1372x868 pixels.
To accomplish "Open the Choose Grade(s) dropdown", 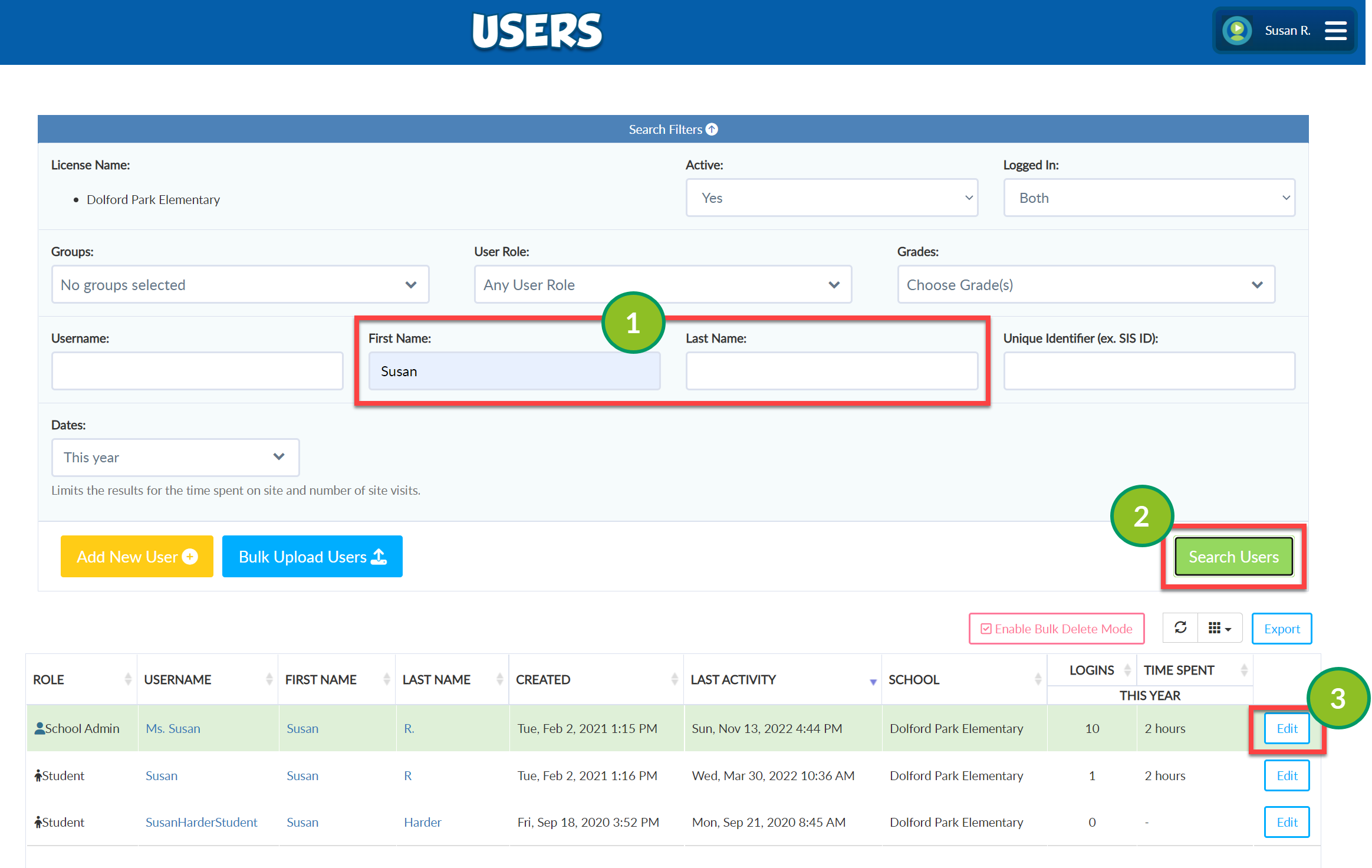I will (1085, 285).
